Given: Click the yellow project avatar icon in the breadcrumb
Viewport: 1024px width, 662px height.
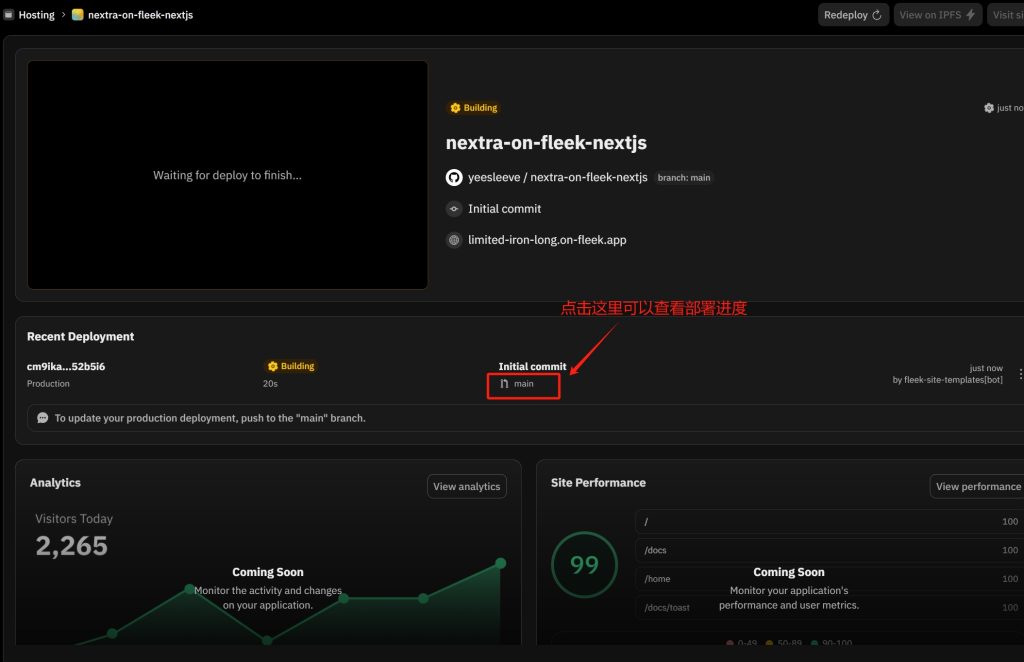Looking at the screenshot, I should click(78, 14).
